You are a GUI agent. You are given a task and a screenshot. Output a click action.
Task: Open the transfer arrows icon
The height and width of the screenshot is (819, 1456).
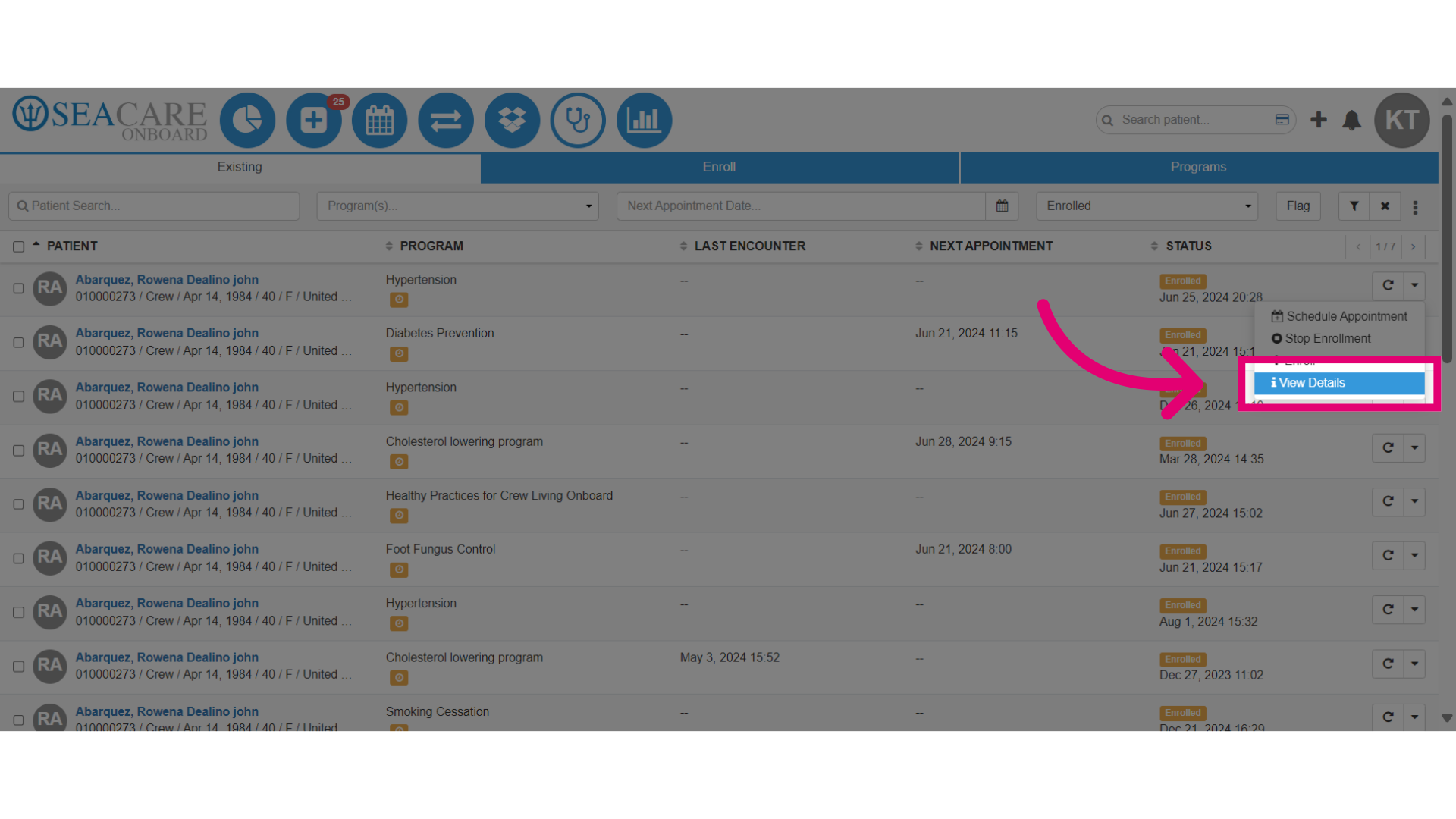point(446,120)
